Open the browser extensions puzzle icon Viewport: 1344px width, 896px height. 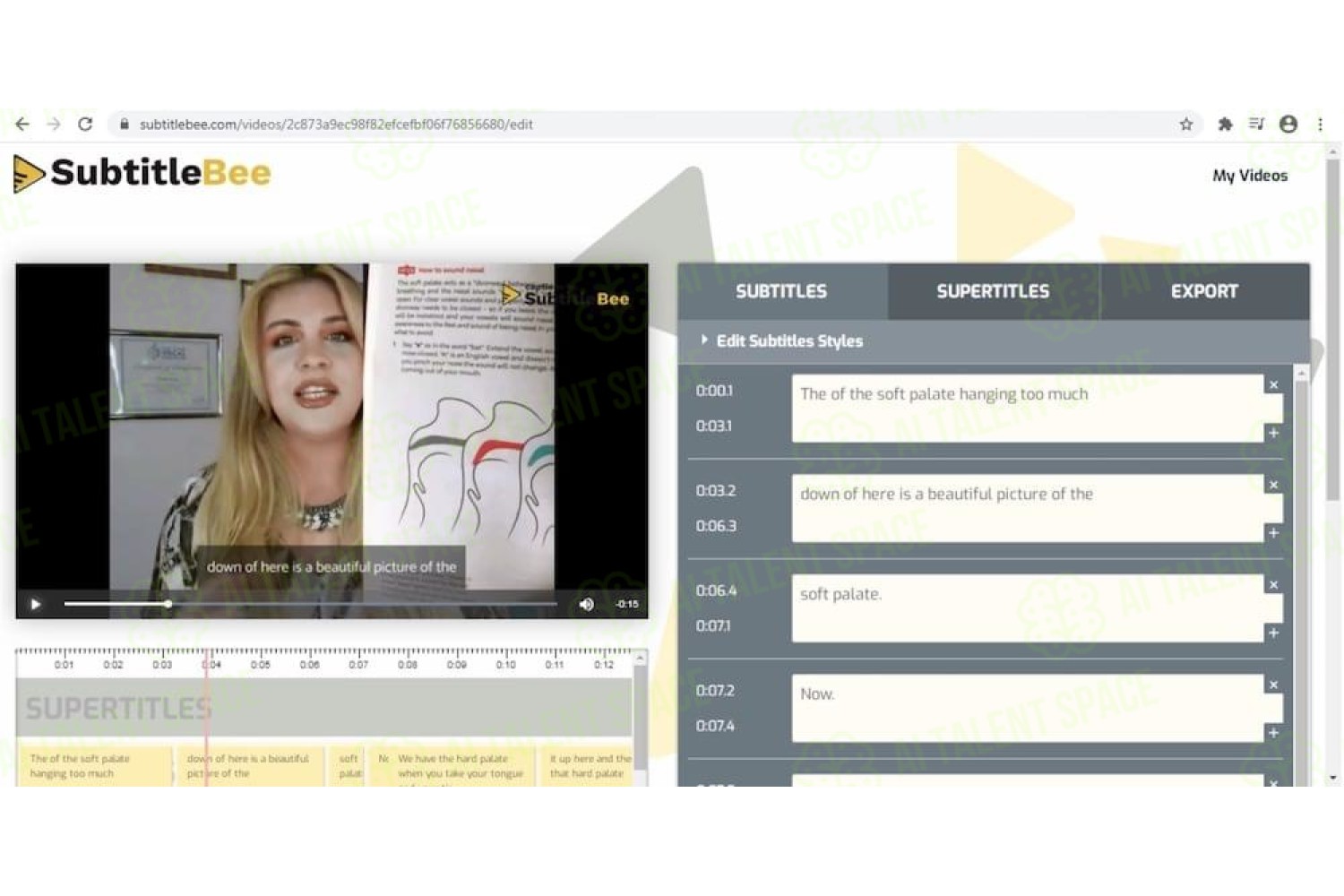point(1225,125)
